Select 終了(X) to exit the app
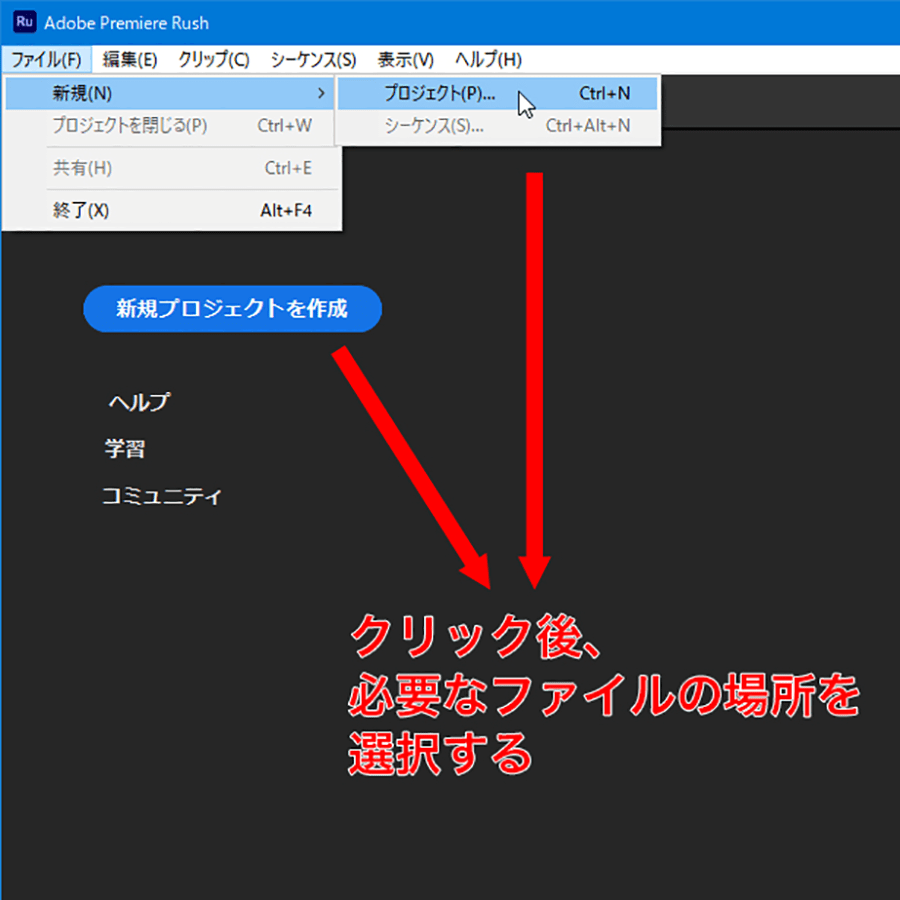Screen dimensions: 900x900 point(170,211)
